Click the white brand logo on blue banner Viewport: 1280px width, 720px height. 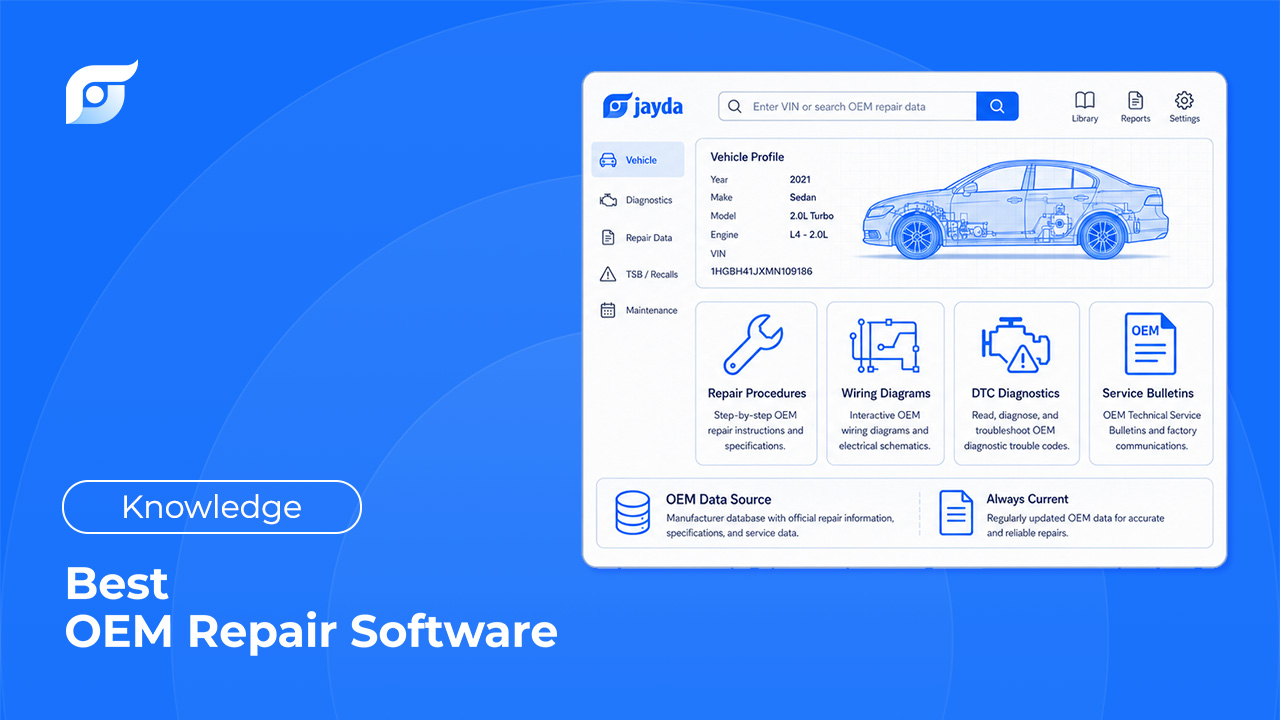tap(101, 92)
